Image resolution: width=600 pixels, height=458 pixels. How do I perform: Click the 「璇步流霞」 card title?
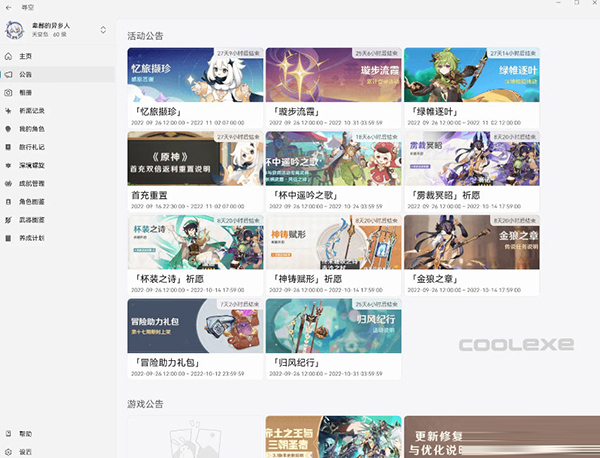coord(295,112)
